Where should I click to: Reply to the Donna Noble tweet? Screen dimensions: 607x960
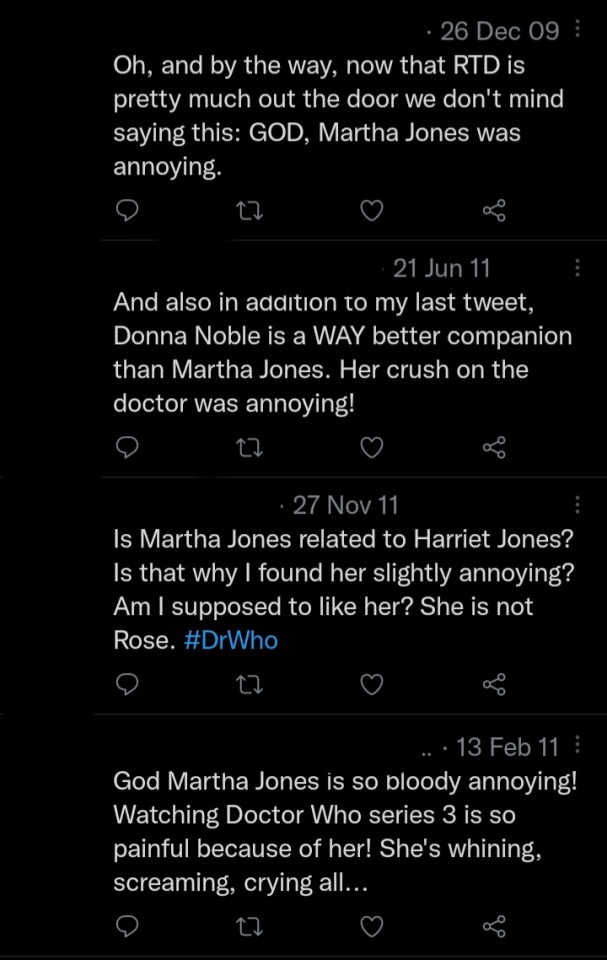[x=127, y=447]
